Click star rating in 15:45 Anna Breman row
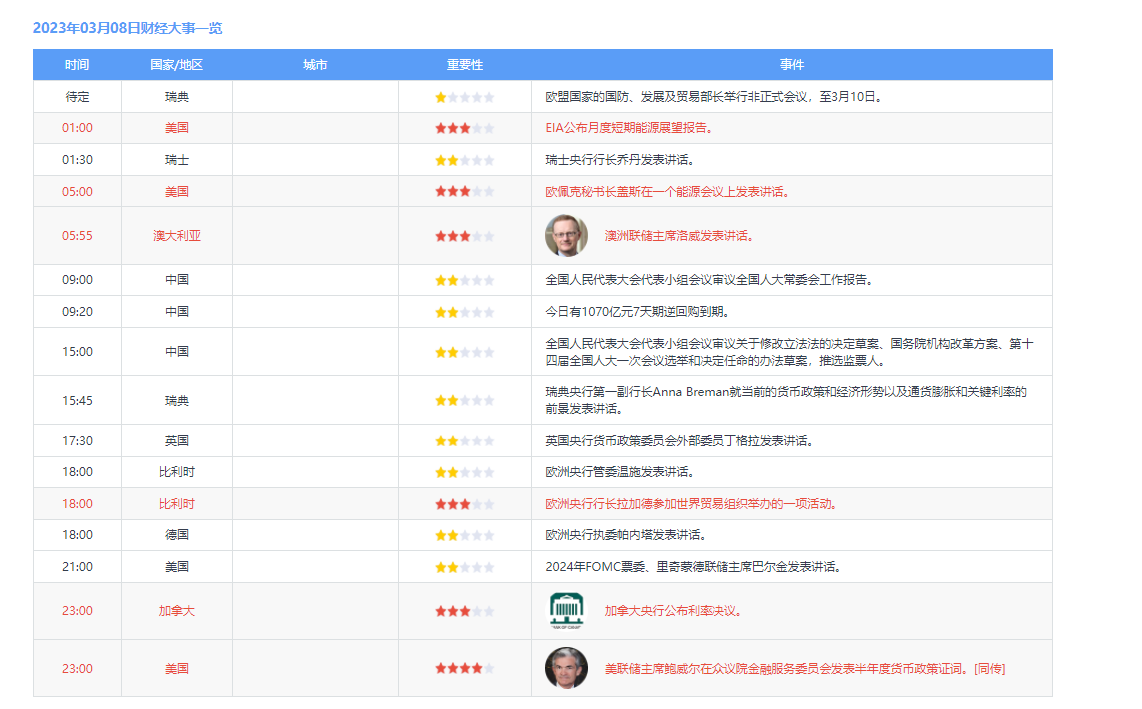1142x709 pixels. (465, 400)
